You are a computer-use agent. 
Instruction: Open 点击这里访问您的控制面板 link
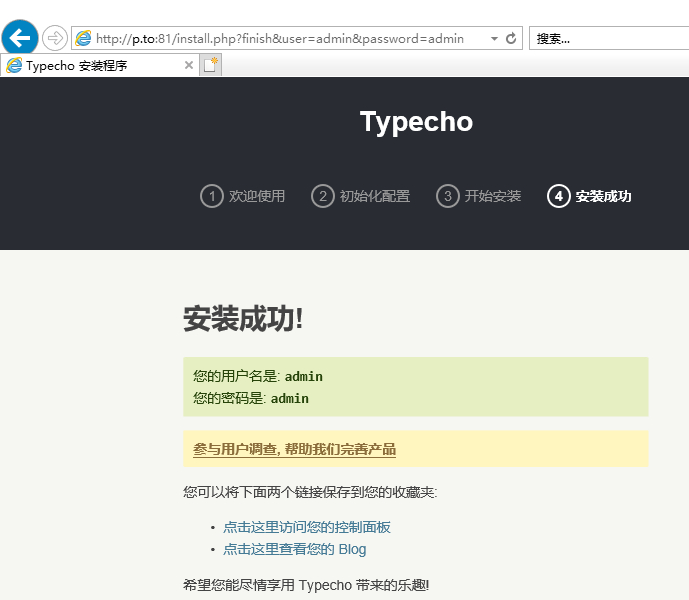click(307, 527)
